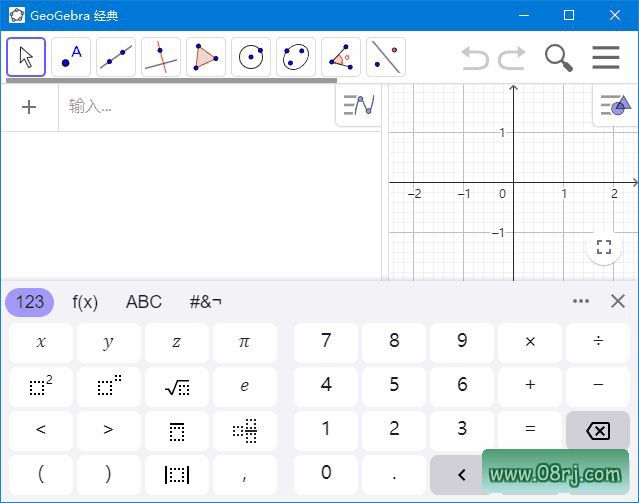Screen dimensions: 639x503
Task: Tap the decimal point key
Action: click(394, 474)
